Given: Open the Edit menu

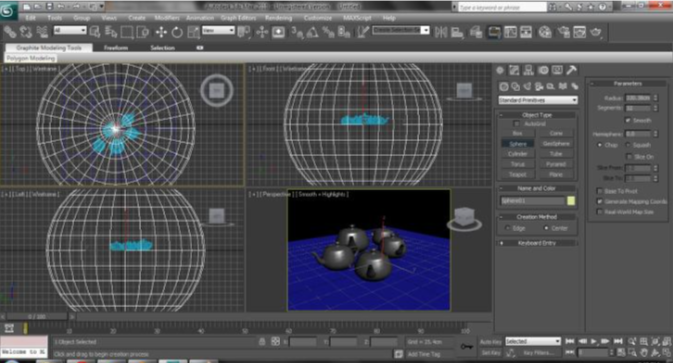Looking at the screenshot, I should [30, 18].
